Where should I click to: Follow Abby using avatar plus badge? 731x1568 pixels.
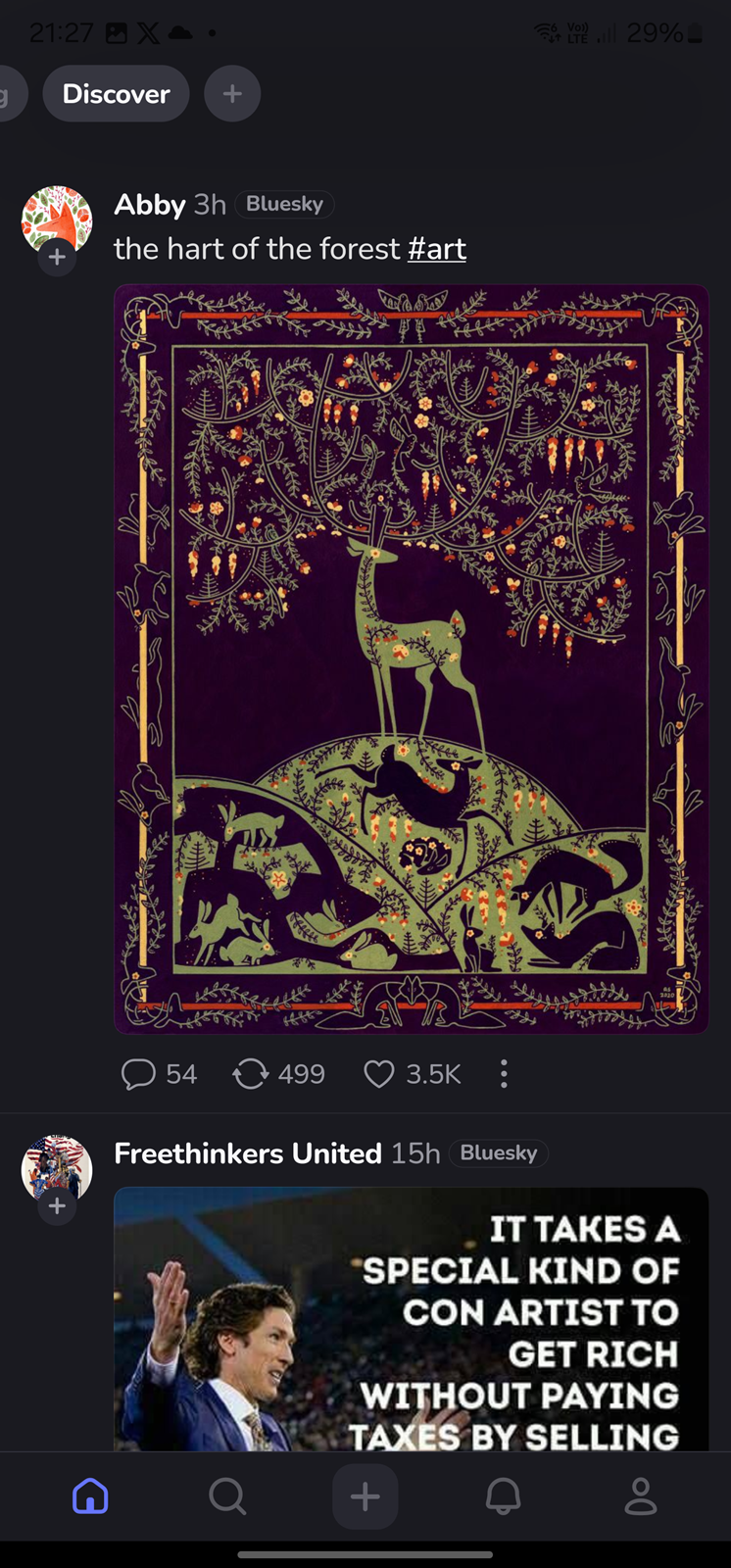(x=57, y=258)
